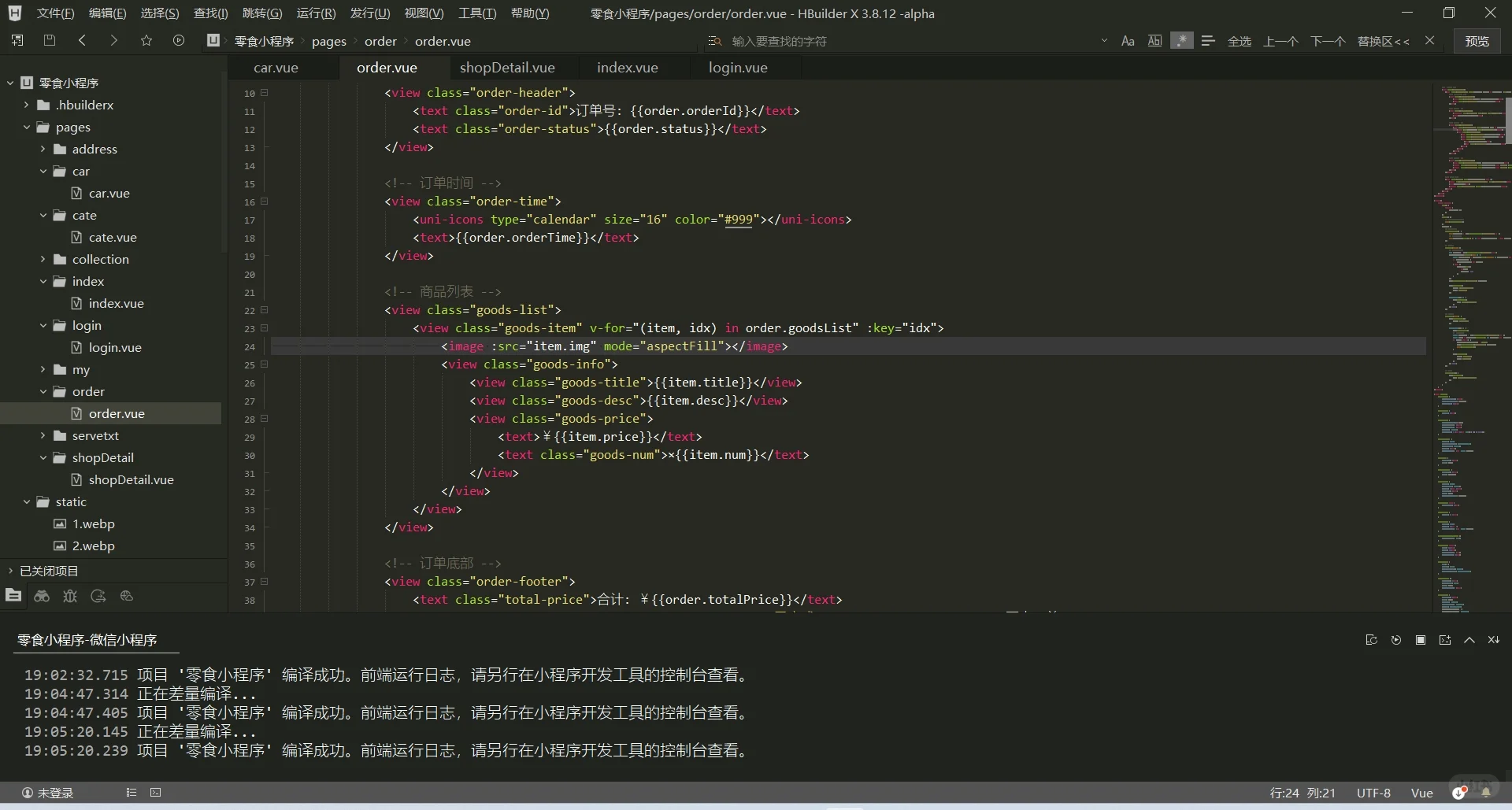The height and width of the screenshot is (810, 1512).
Task: Click the console's upward chevron icon
Action: coord(1469,640)
